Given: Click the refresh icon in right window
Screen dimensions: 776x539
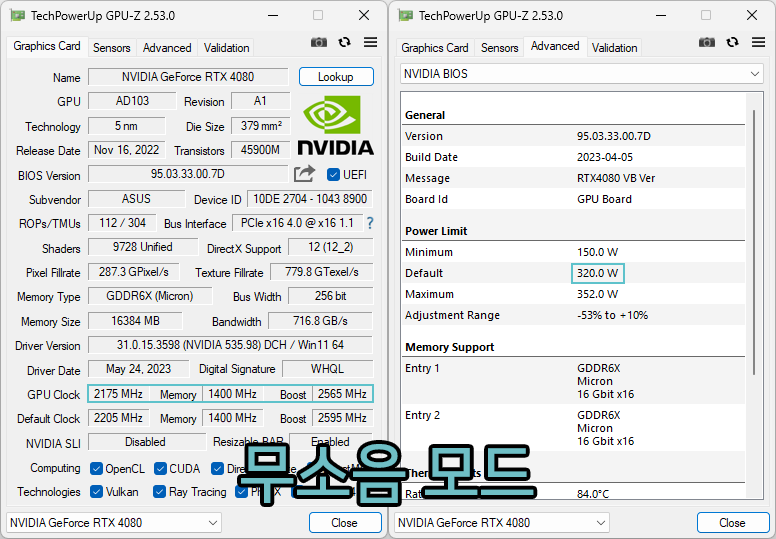Looking at the screenshot, I should [x=732, y=43].
